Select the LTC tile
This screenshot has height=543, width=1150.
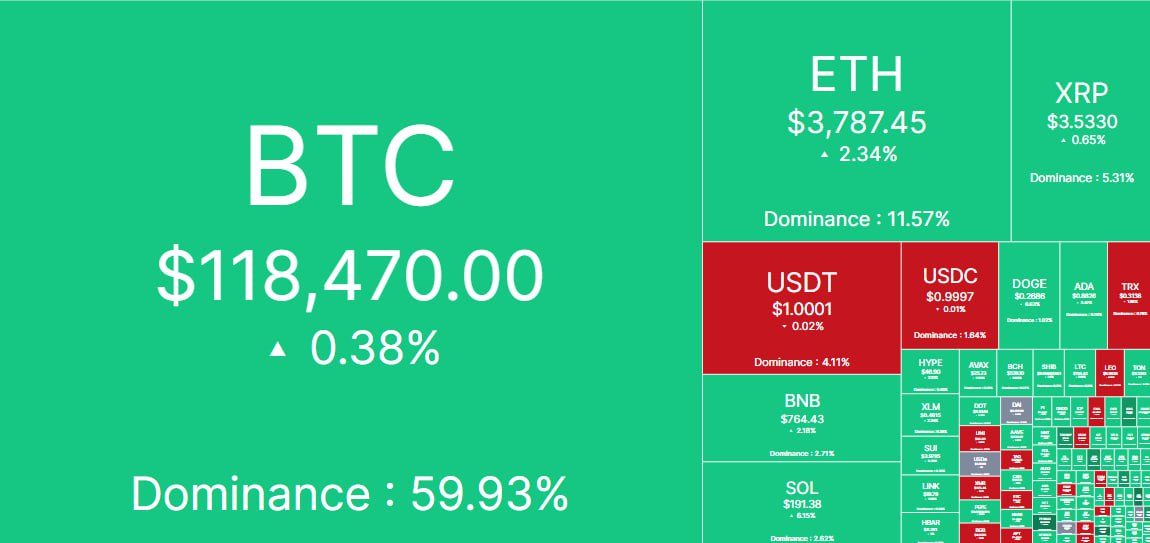tap(1080, 373)
